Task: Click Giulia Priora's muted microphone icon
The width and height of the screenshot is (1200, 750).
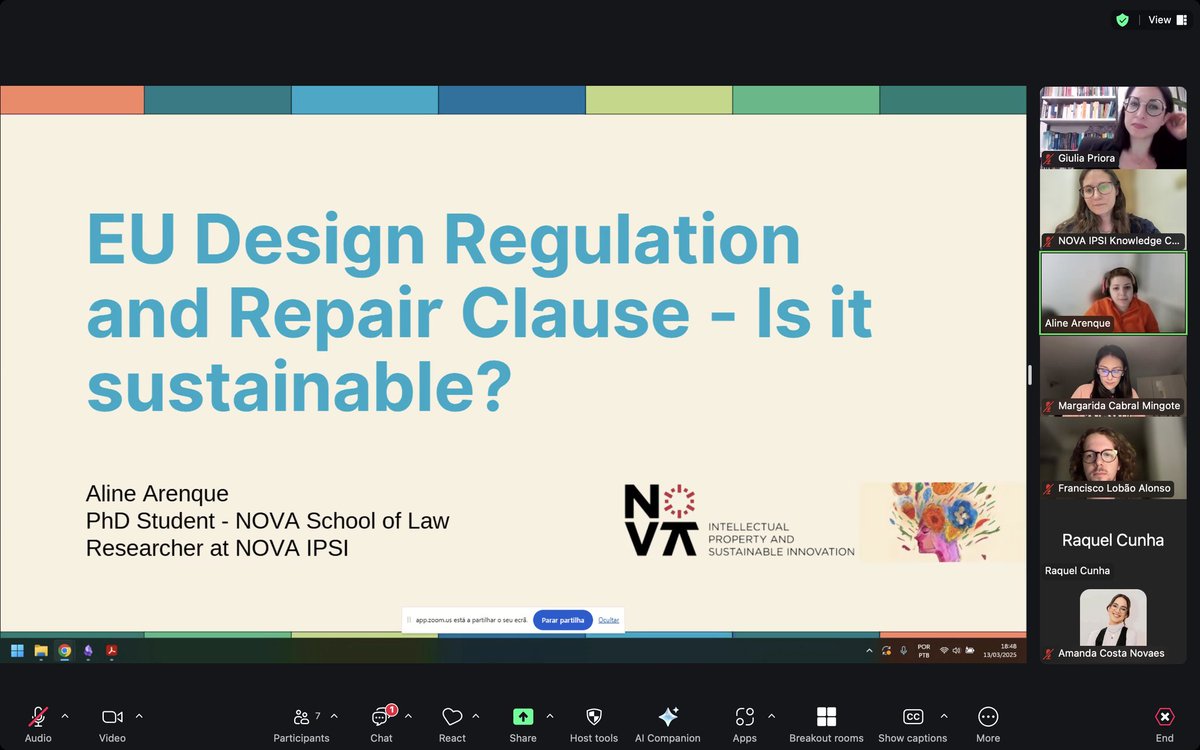Action: pos(1049,158)
